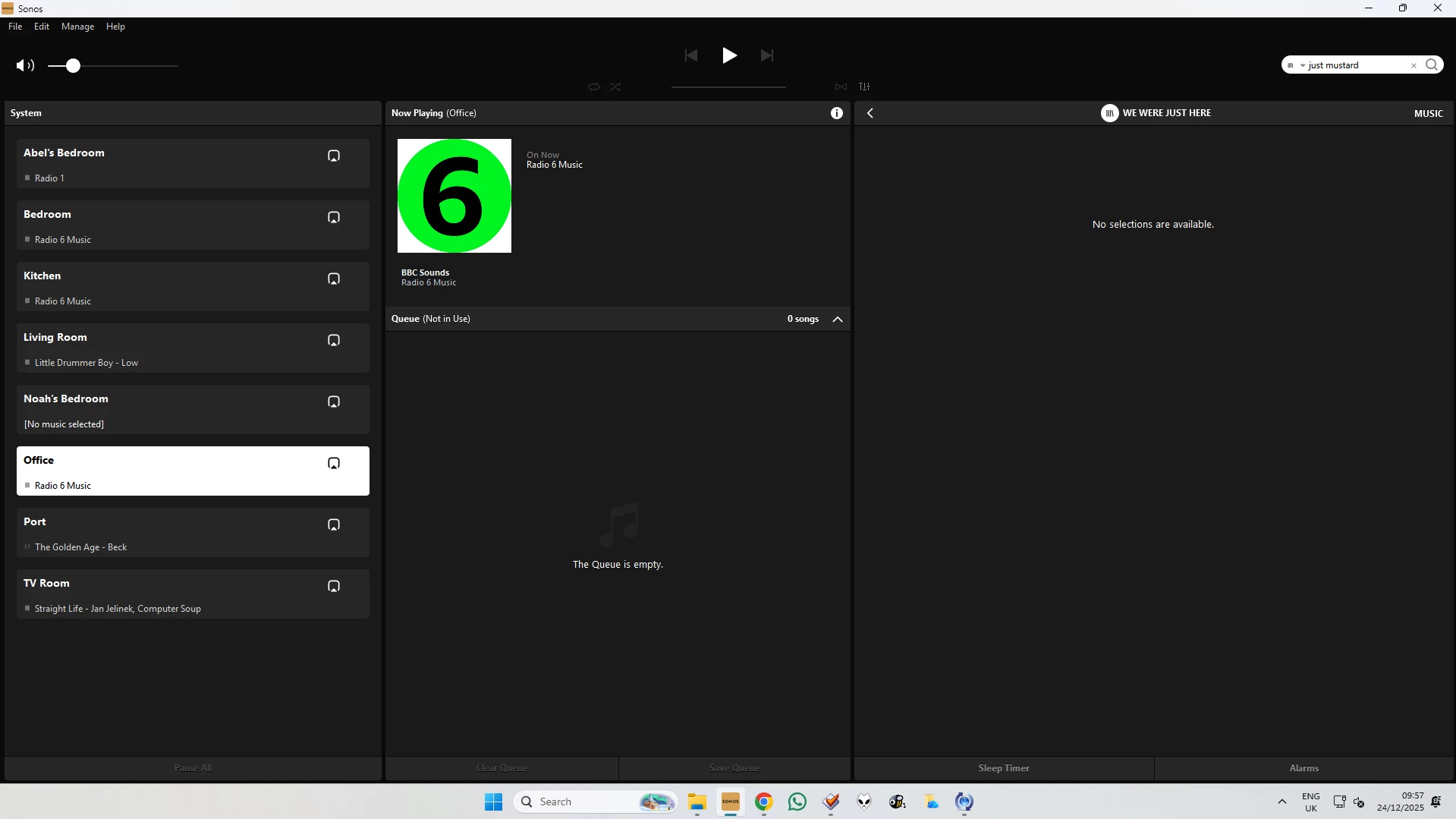Select the Kitchen room
The height and width of the screenshot is (819, 1456).
(x=193, y=286)
